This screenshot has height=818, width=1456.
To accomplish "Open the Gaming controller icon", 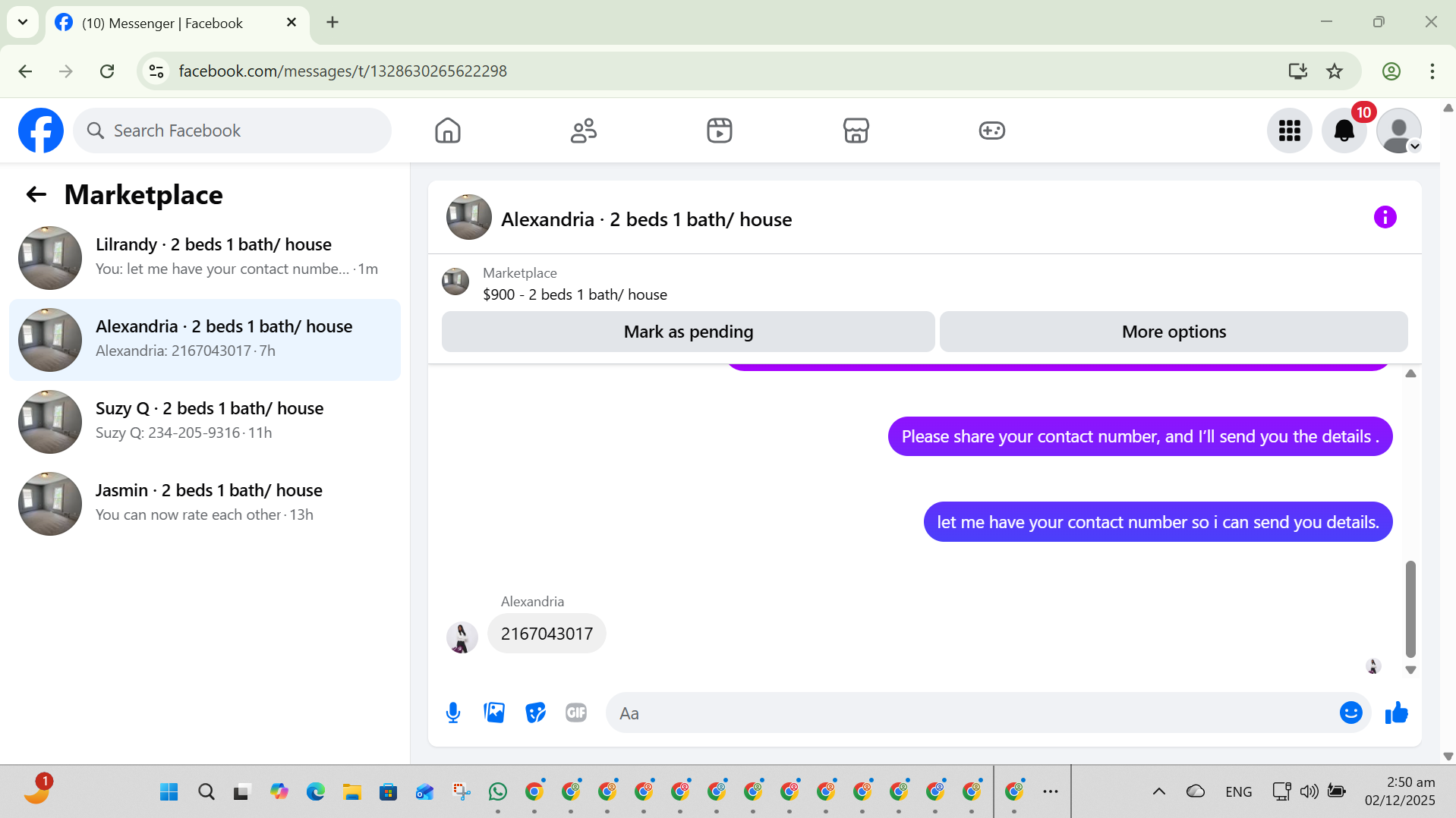I will [x=991, y=131].
